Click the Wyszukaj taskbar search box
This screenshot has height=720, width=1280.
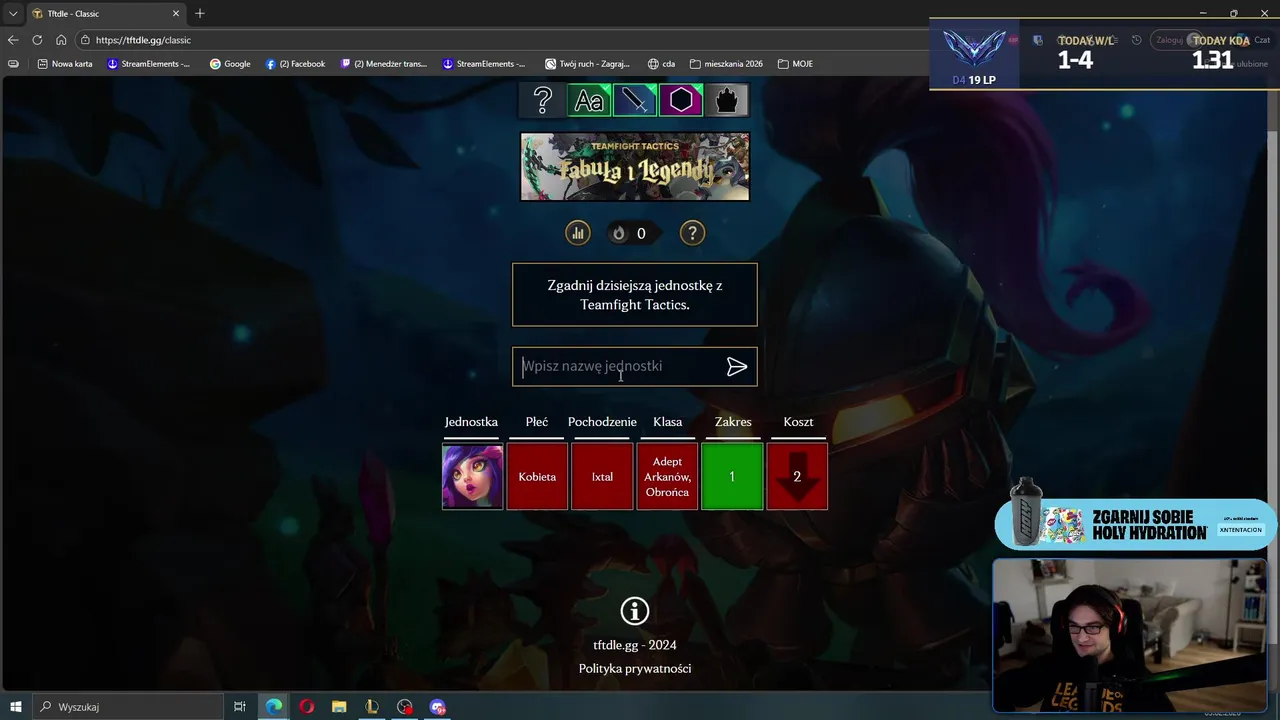pyautogui.click(x=128, y=707)
